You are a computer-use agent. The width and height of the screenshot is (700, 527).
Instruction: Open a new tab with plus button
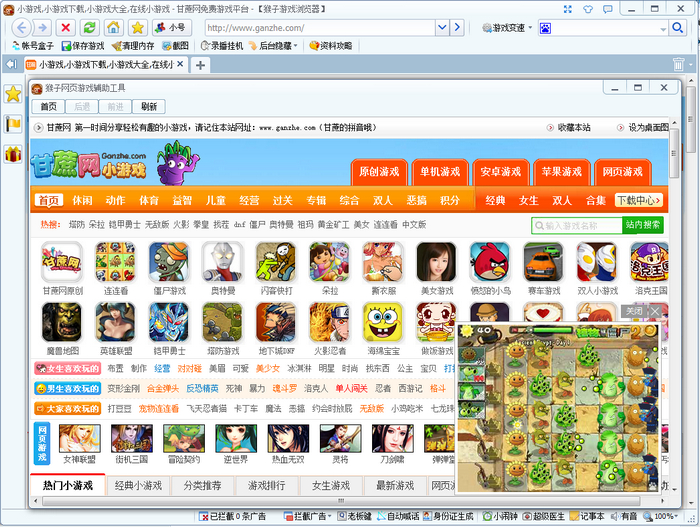click(200, 65)
